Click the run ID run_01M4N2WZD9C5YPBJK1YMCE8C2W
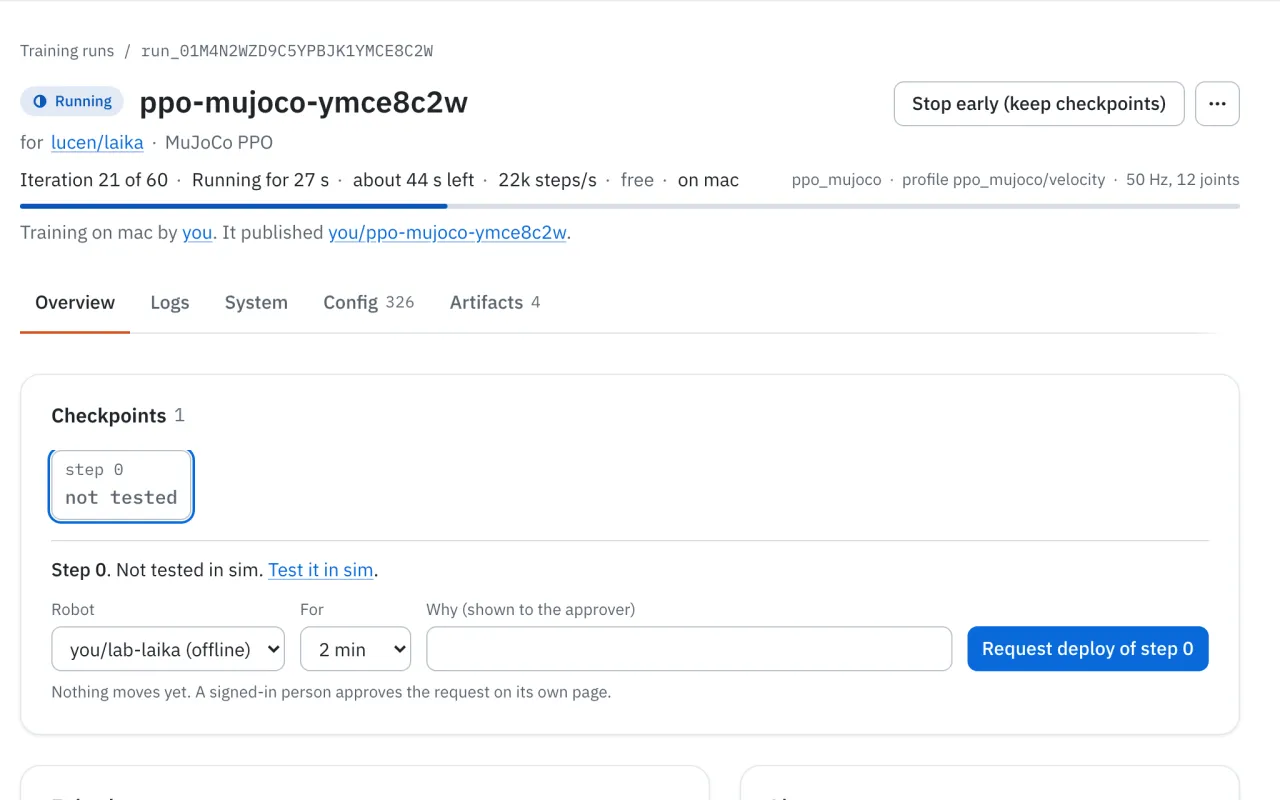The width and height of the screenshot is (1280, 800). click(287, 51)
